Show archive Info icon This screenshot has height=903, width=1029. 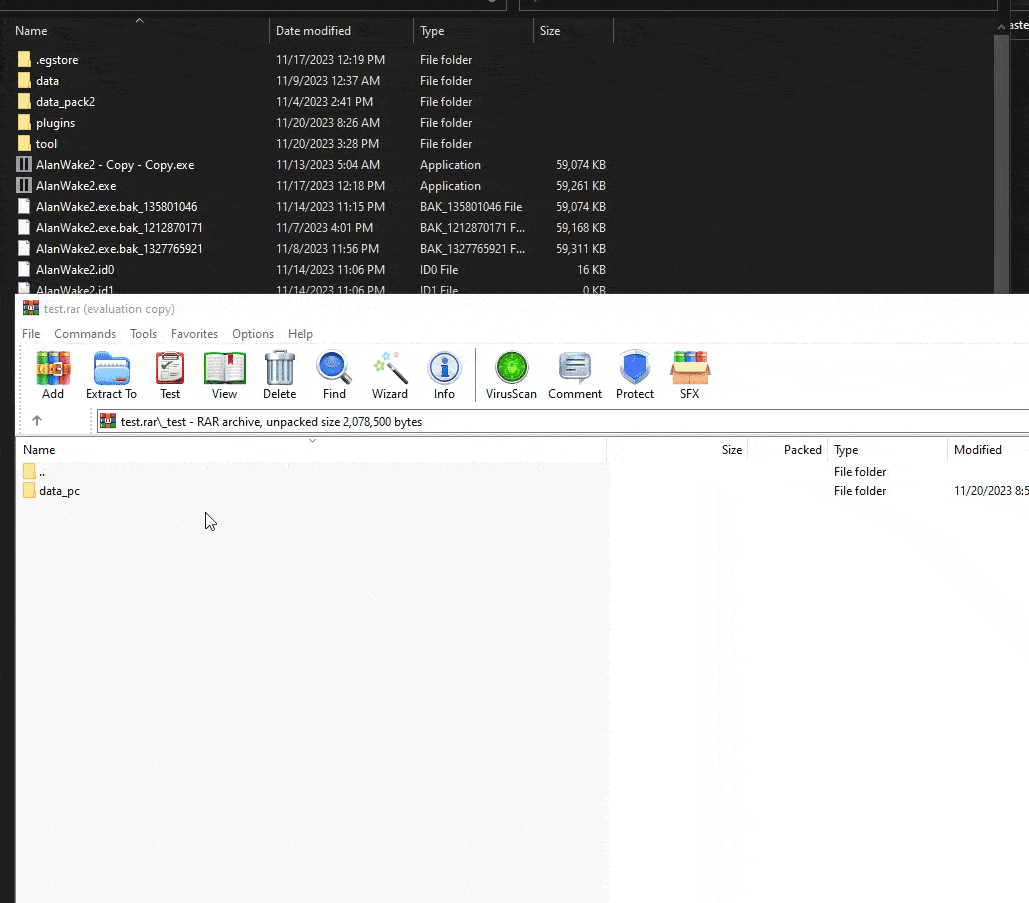point(444,375)
